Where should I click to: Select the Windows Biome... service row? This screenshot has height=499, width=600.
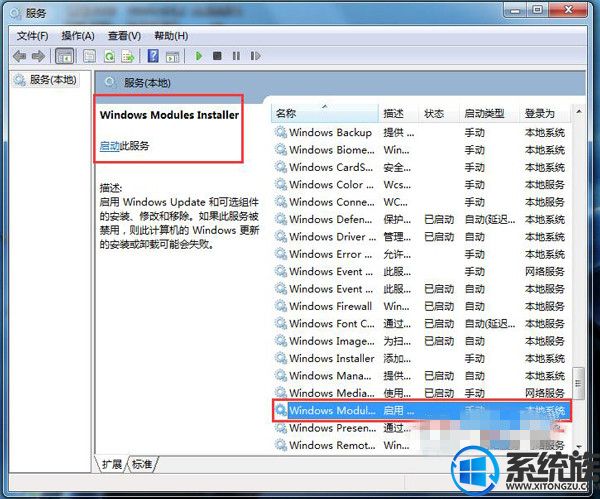[x=421, y=150]
